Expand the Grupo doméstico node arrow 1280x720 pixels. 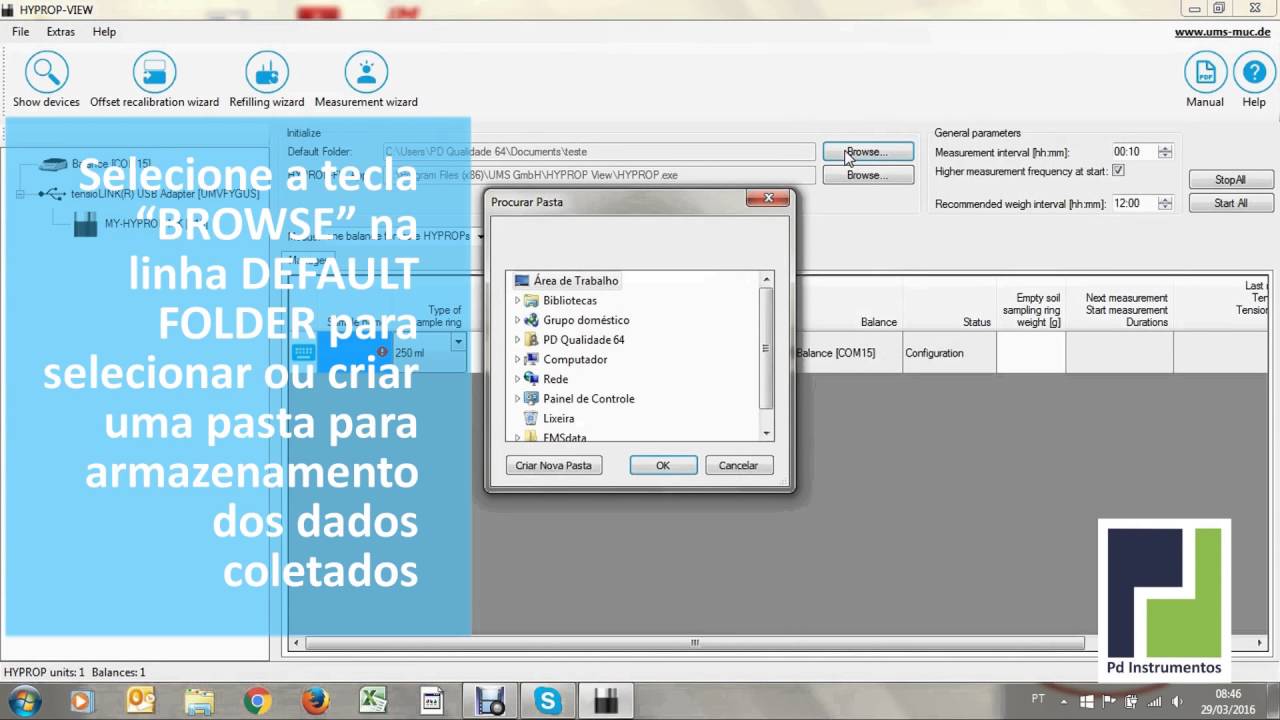click(x=517, y=320)
